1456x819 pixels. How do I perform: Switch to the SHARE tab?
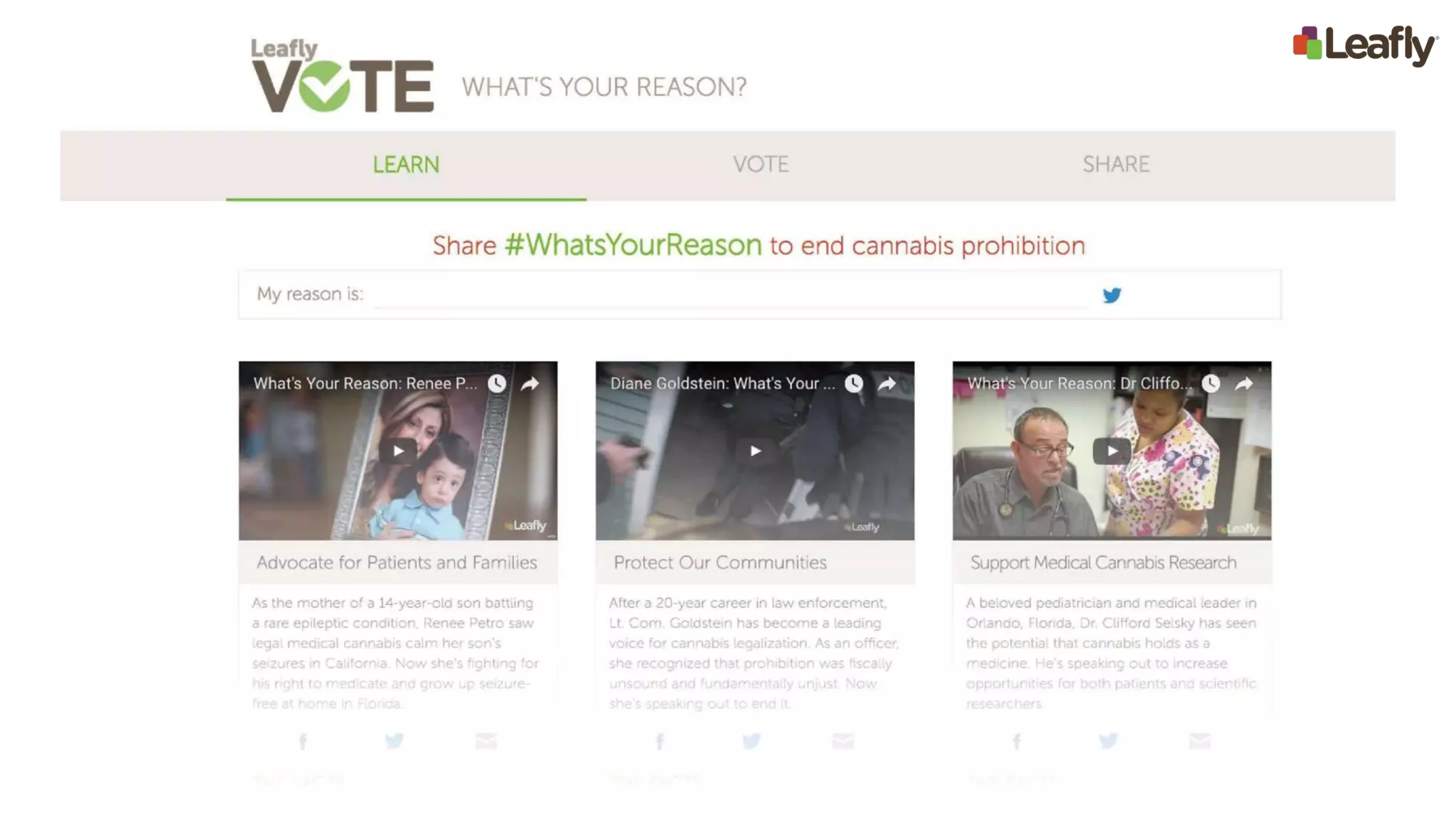point(1115,165)
